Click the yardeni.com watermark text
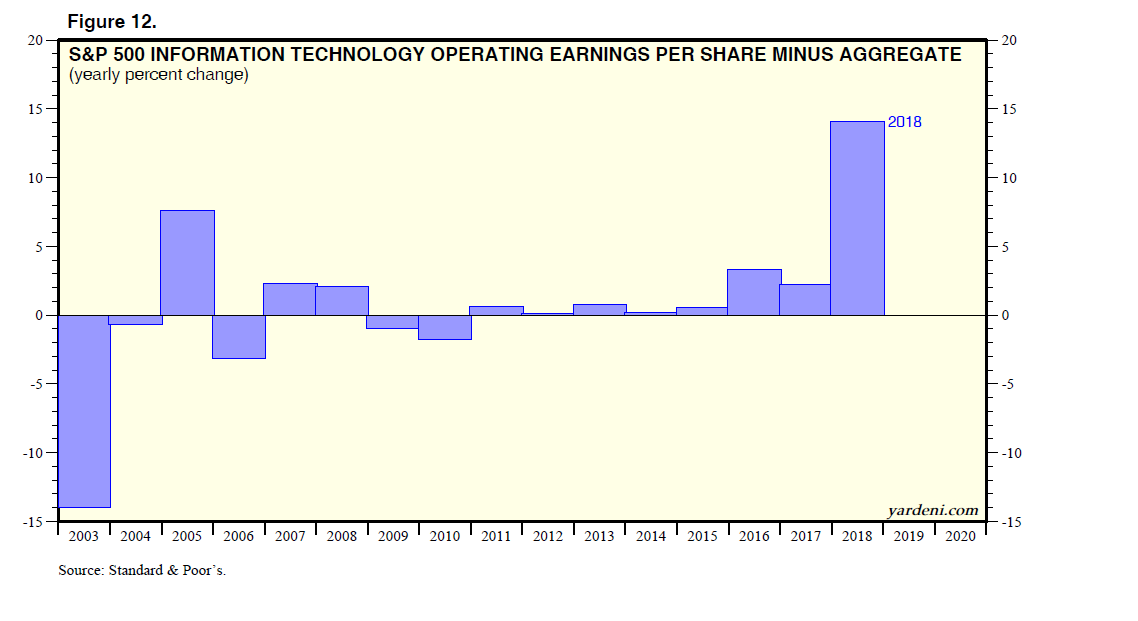This screenshot has height=621, width=1138. pyautogui.click(x=932, y=510)
